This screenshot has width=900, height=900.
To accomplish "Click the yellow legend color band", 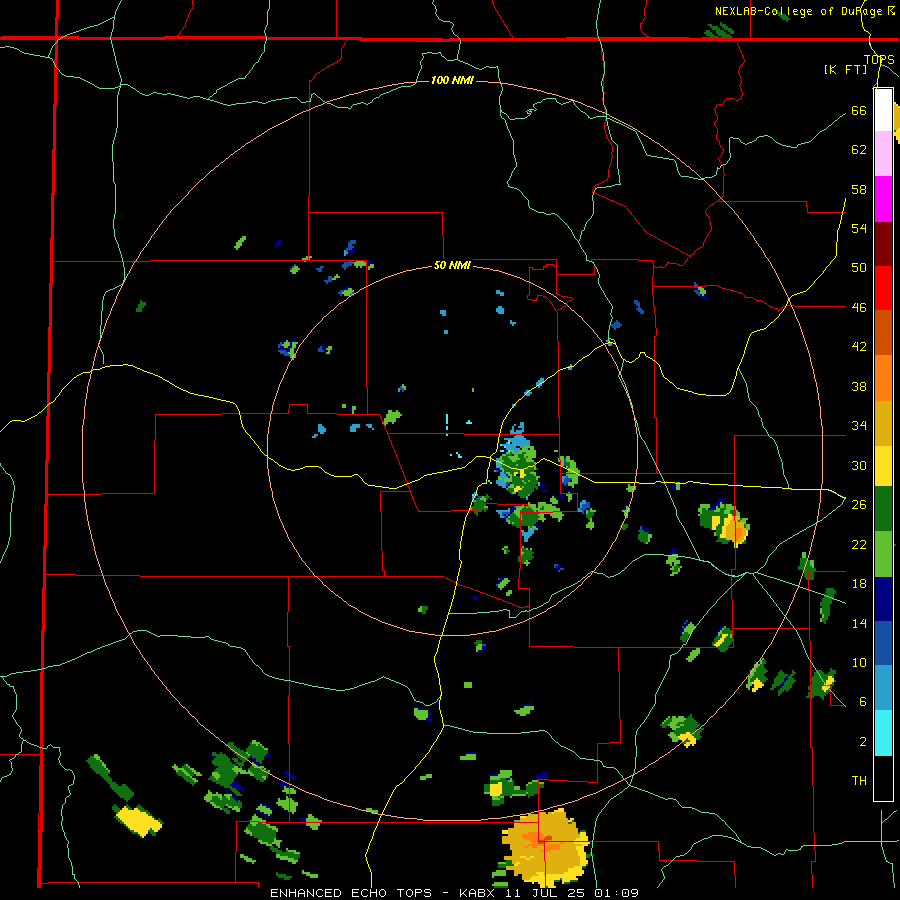I will [883, 466].
